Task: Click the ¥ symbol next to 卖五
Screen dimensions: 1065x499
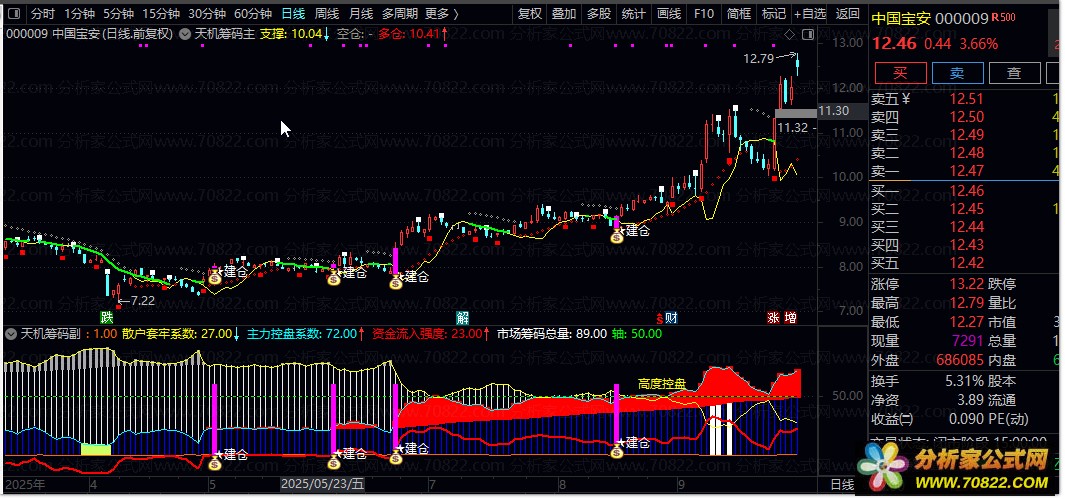Action: point(905,99)
